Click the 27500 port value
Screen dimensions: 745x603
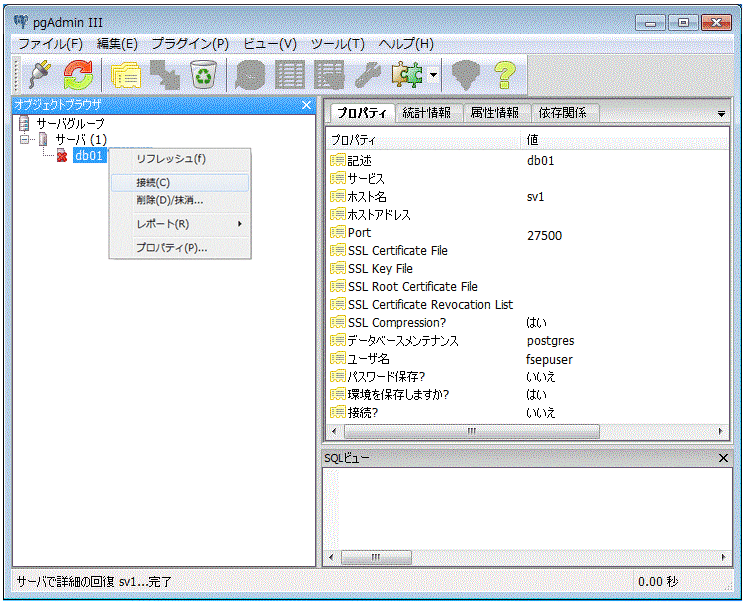click(x=544, y=236)
